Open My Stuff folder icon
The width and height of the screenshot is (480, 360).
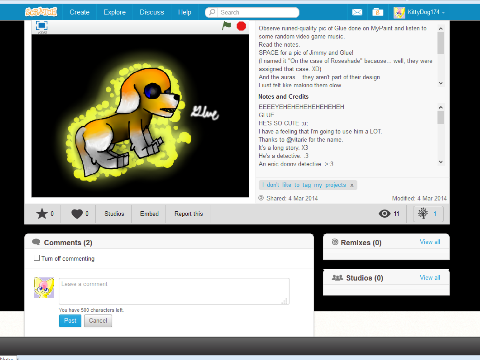(377, 12)
